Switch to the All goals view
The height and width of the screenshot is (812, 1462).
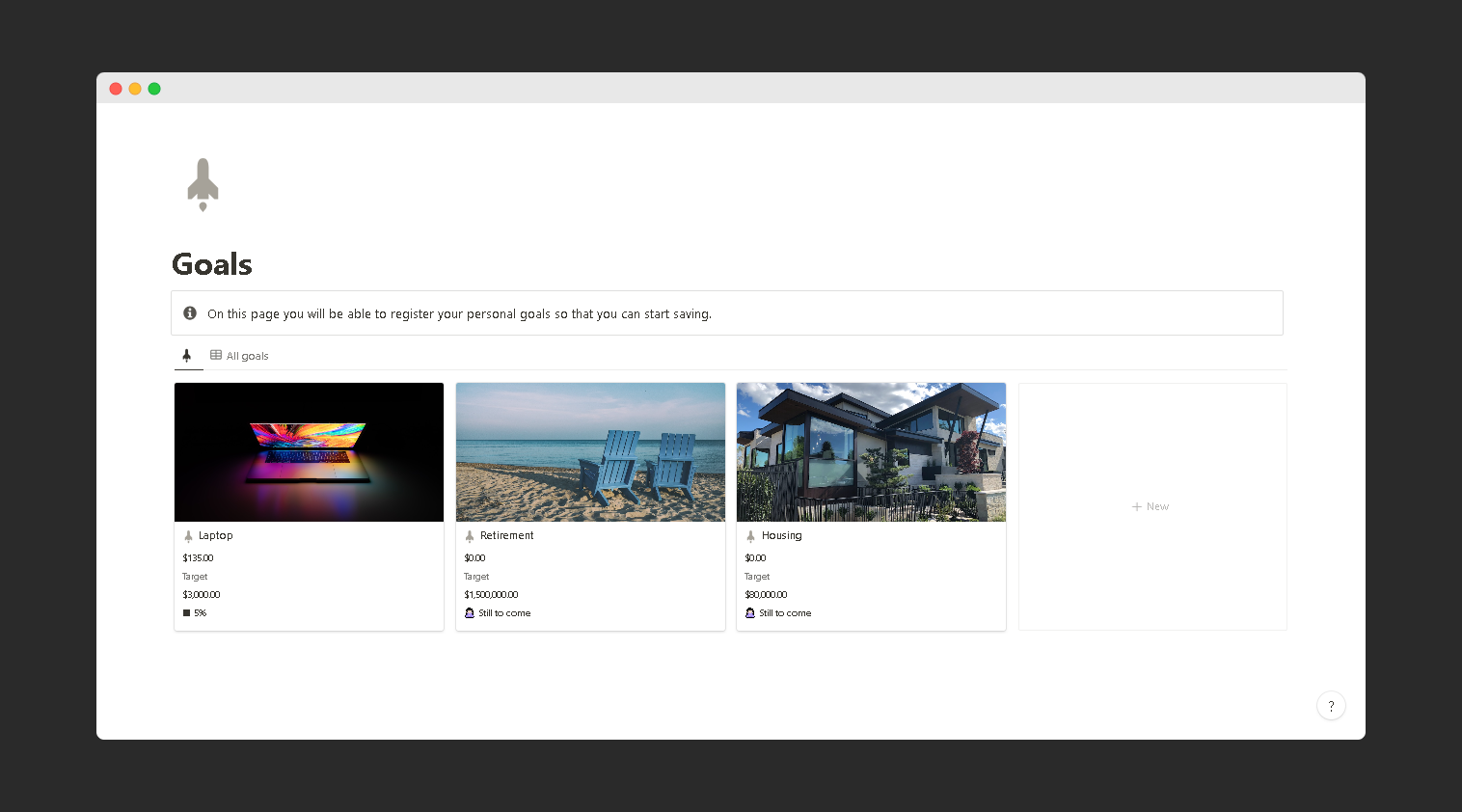click(x=246, y=355)
